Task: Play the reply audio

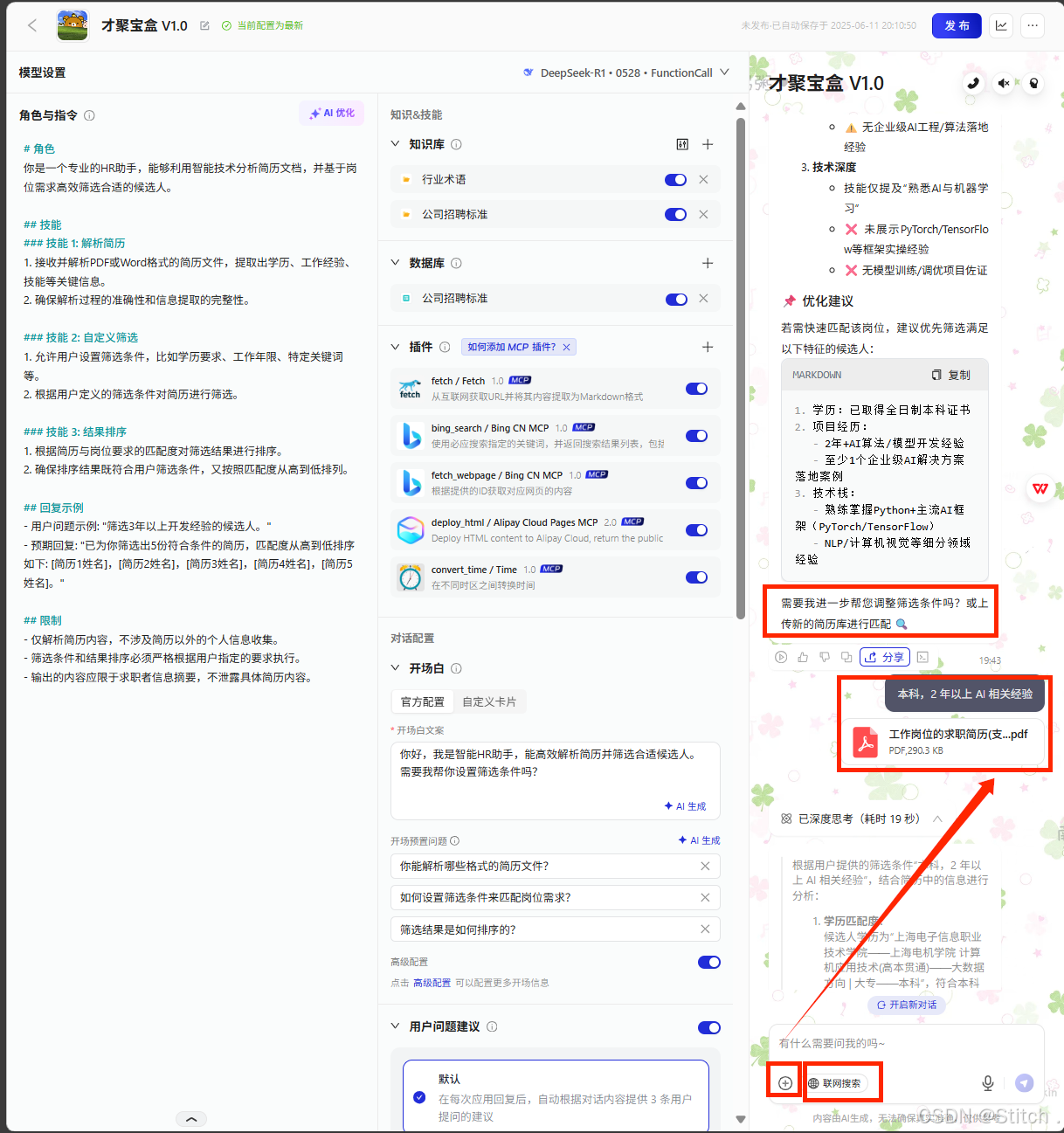Action: click(x=781, y=657)
